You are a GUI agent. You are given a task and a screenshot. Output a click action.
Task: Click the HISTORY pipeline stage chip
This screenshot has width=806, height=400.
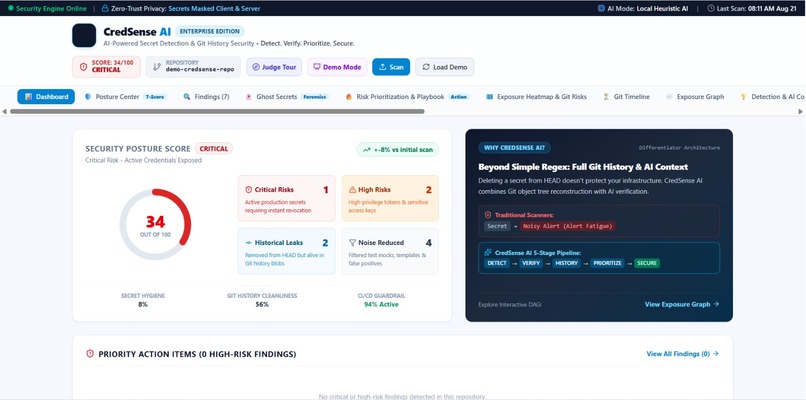(566, 263)
